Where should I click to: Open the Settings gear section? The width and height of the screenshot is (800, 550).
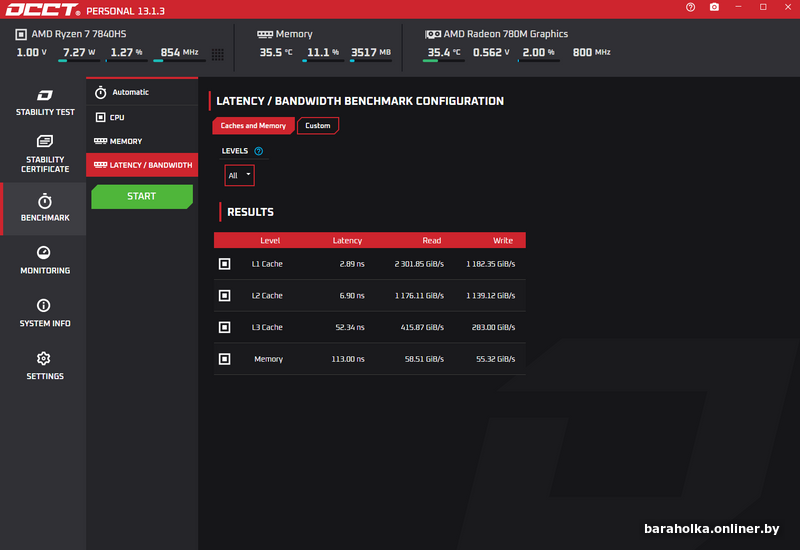tap(44, 366)
